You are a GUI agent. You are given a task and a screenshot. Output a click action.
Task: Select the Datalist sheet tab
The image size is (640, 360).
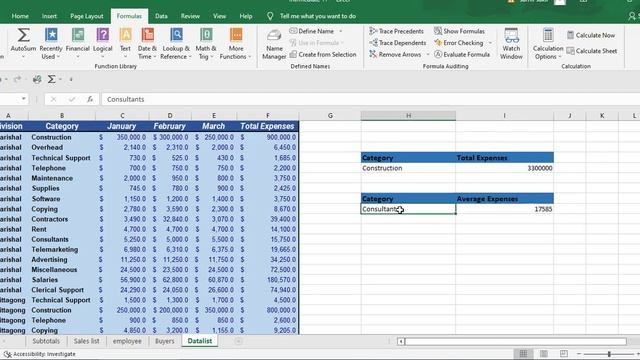(200, 341)
